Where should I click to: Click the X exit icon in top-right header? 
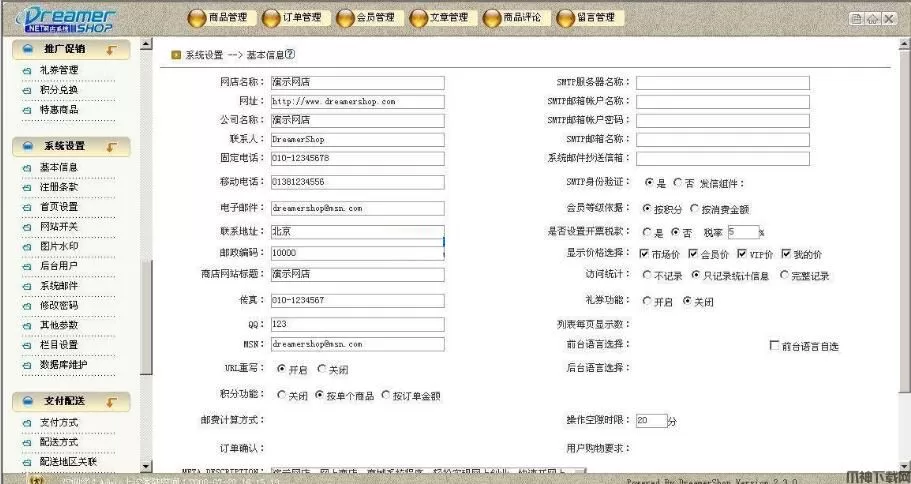point(889,19)
